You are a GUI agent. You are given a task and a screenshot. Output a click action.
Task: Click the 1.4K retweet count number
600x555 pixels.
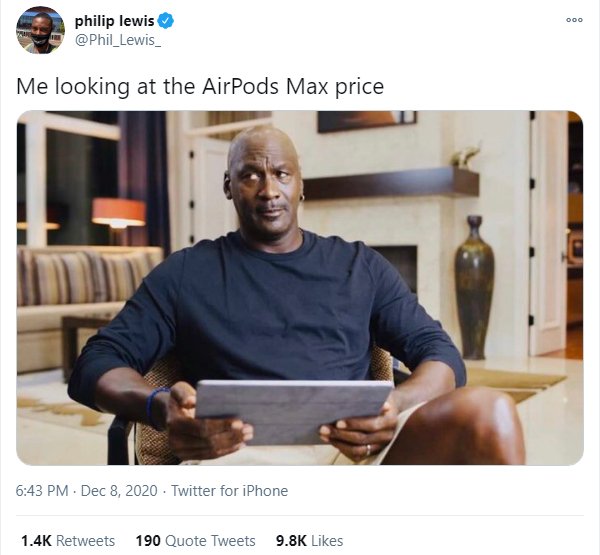point(36,541)
